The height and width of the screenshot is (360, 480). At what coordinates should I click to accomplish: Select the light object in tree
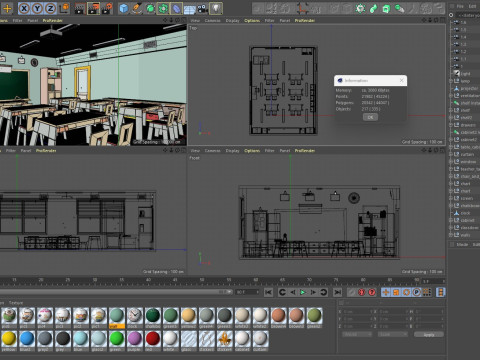(x=466, y=74)
